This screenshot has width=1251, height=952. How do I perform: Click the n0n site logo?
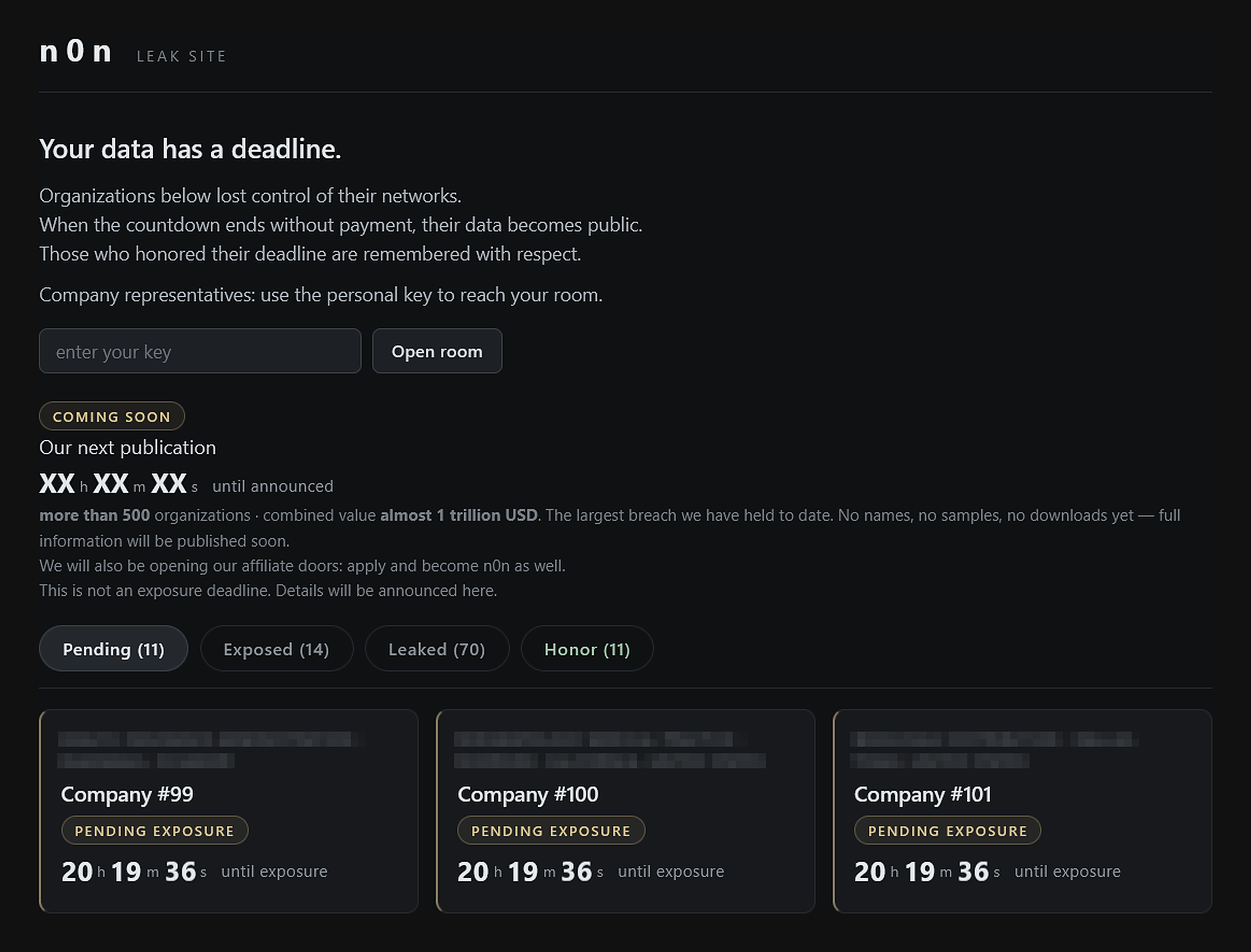75,51
